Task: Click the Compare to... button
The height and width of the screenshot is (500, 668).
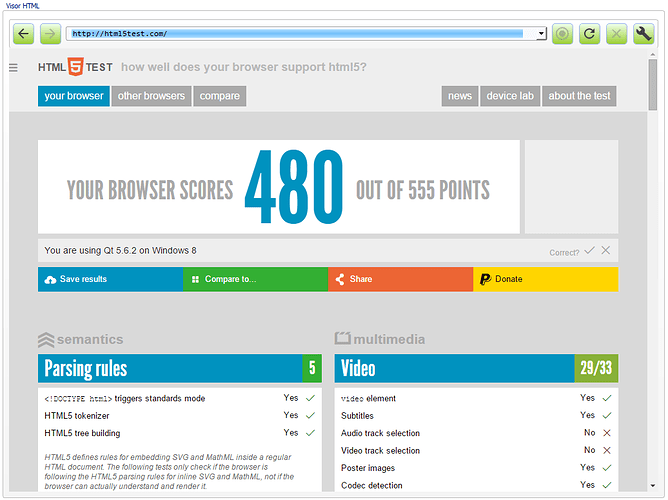Action: [x=256, y=279]
